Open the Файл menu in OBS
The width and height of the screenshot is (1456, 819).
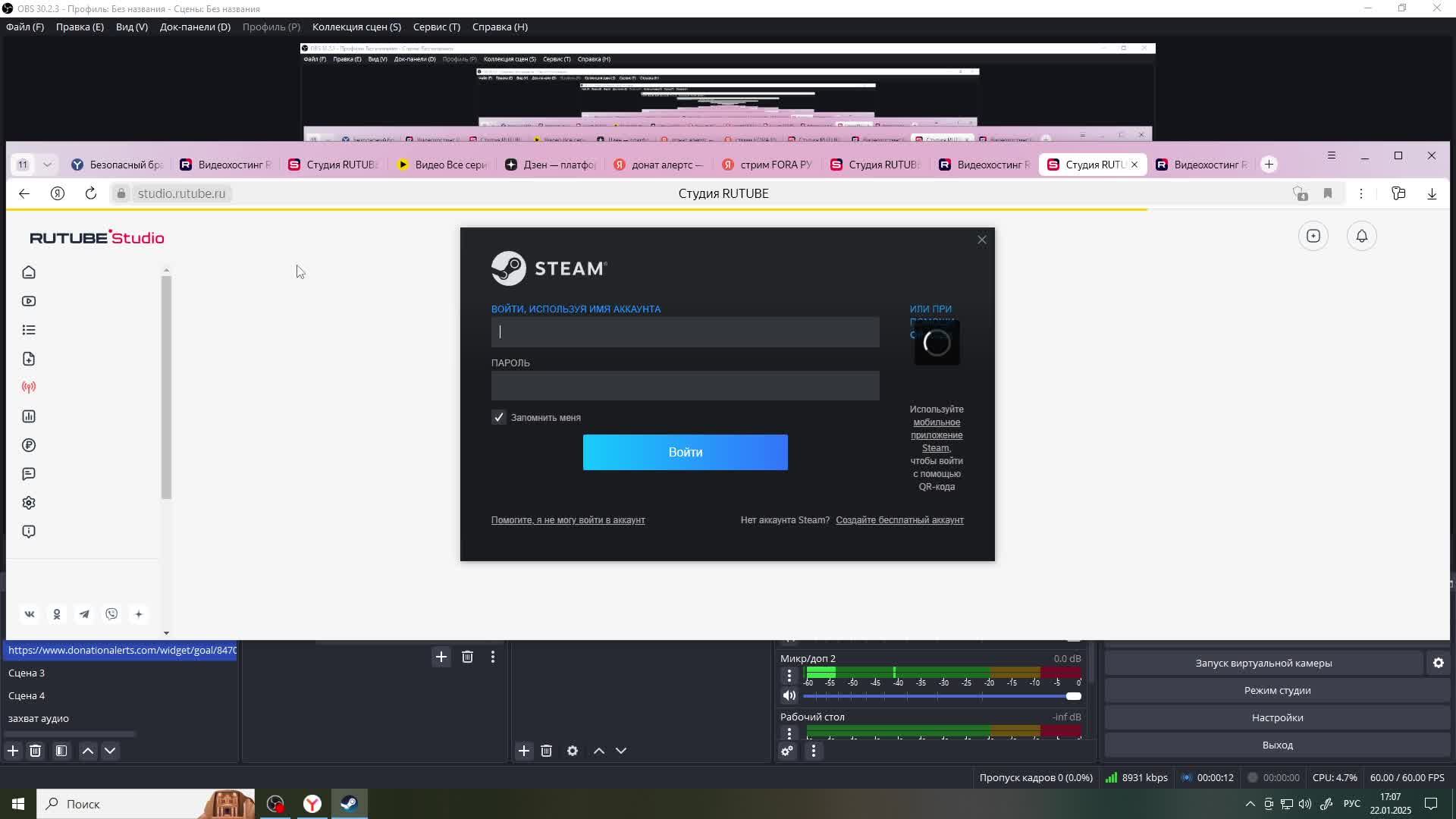click(25, 27)
